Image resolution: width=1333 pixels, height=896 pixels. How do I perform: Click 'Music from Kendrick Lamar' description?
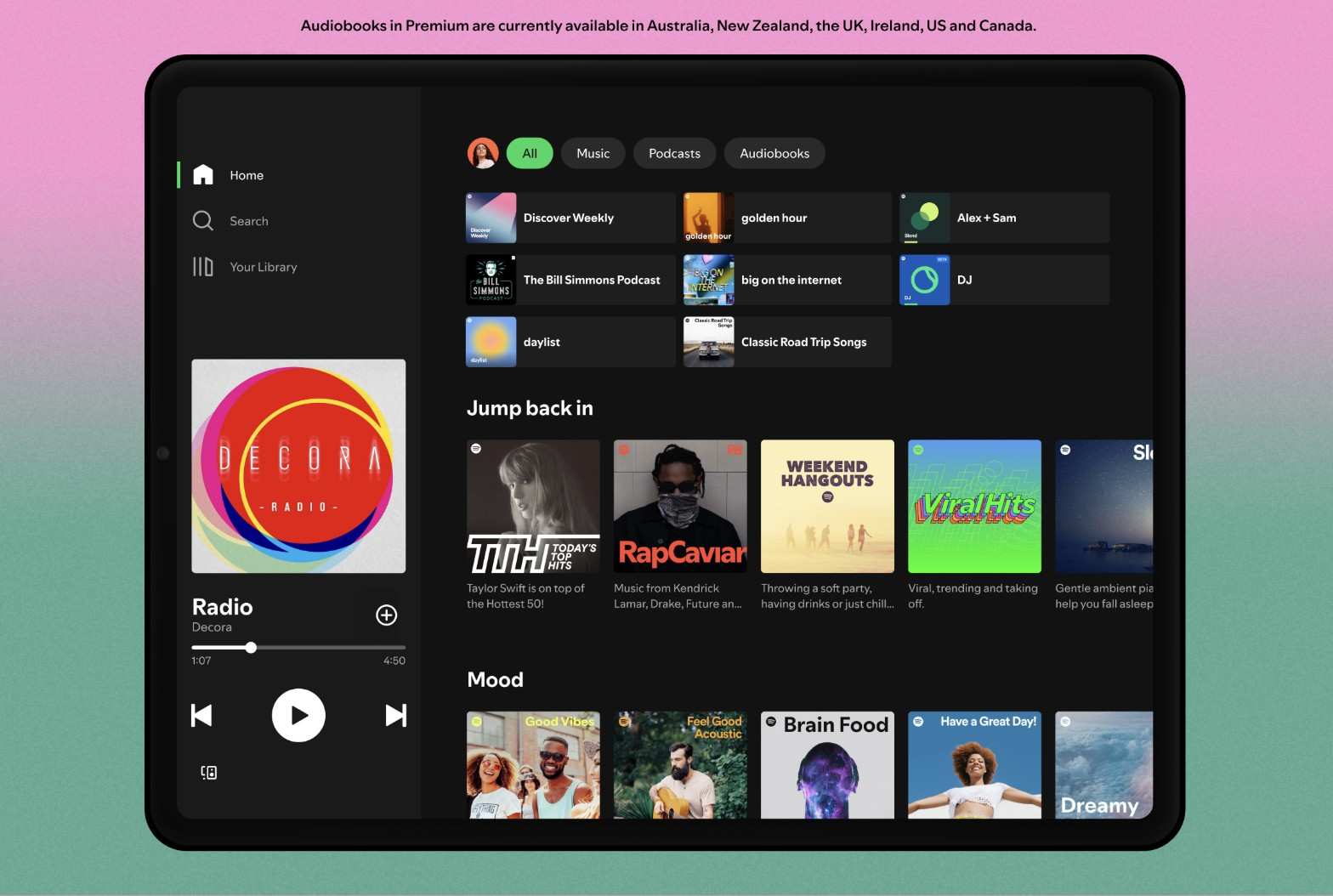678,596
